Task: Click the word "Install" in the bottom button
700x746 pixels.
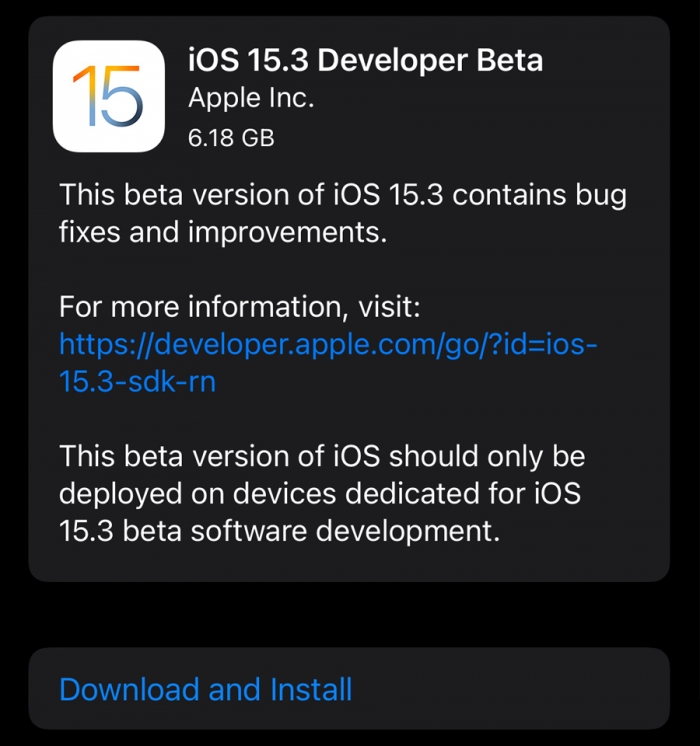Action: coord(311,689)
